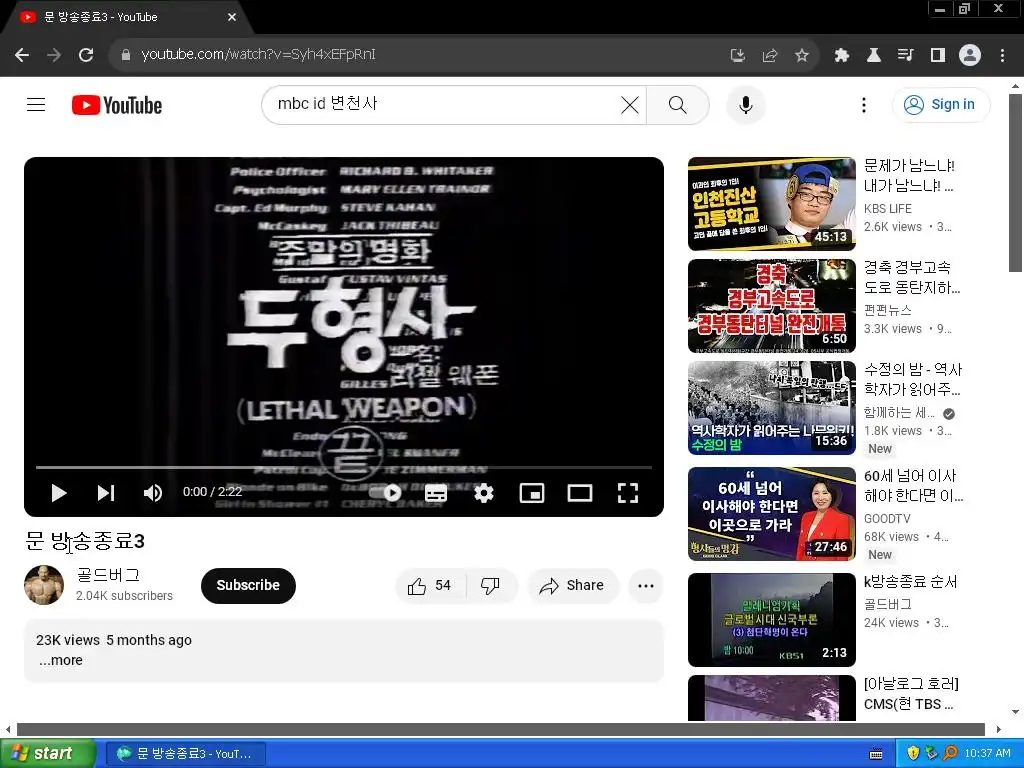Dislike this video

point(491,586)
